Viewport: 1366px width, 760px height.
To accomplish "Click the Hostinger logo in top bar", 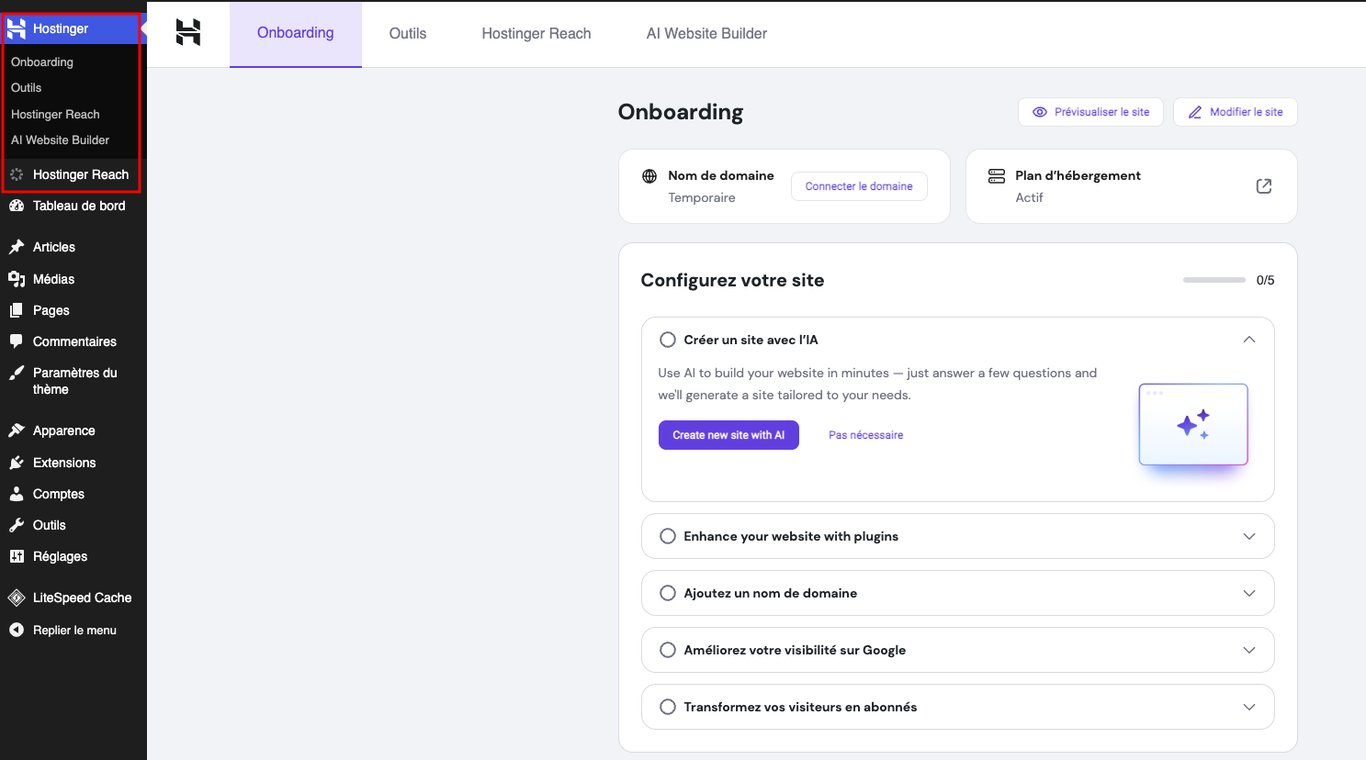I will (x=188, y=33).
